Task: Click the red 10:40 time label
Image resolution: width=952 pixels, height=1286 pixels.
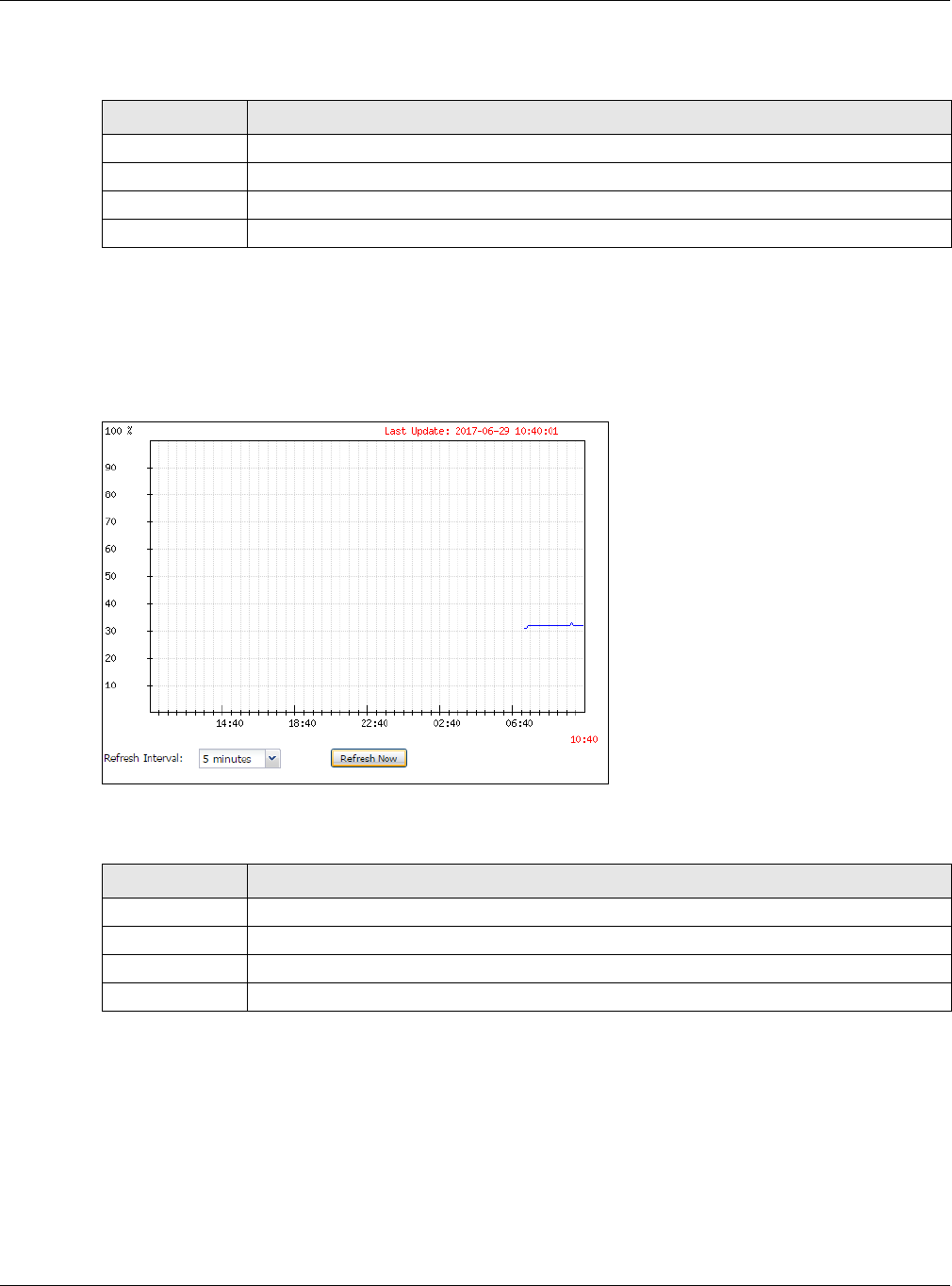Action: pyautogui.click(x=583, y=740)
